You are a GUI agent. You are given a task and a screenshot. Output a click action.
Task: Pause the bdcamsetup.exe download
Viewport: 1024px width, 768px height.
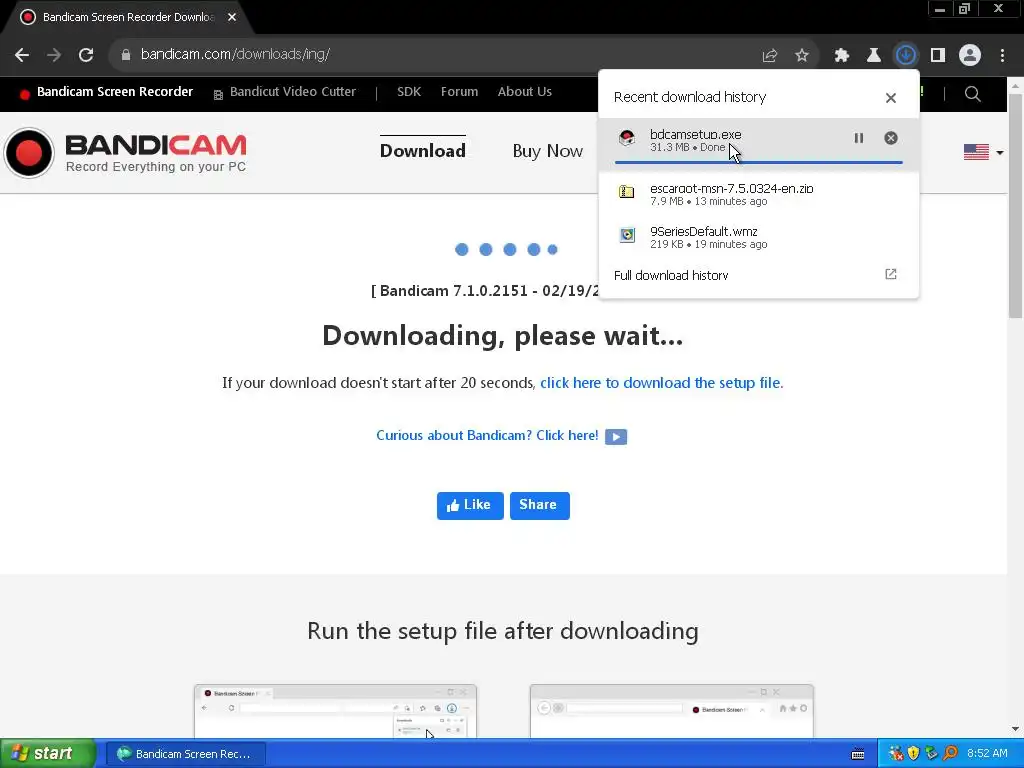pos(859,138)
